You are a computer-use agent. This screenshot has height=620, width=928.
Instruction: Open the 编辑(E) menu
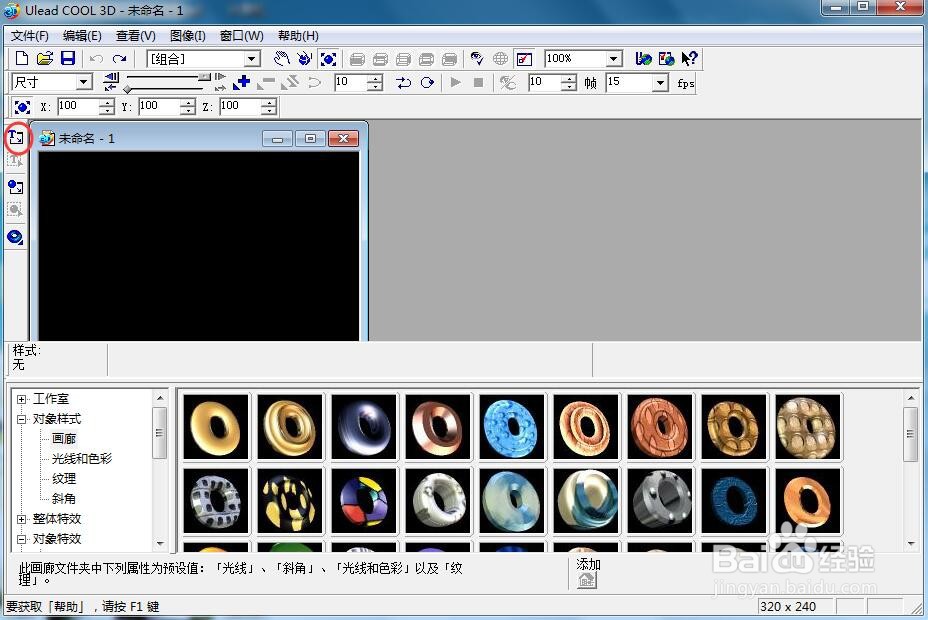82,35
